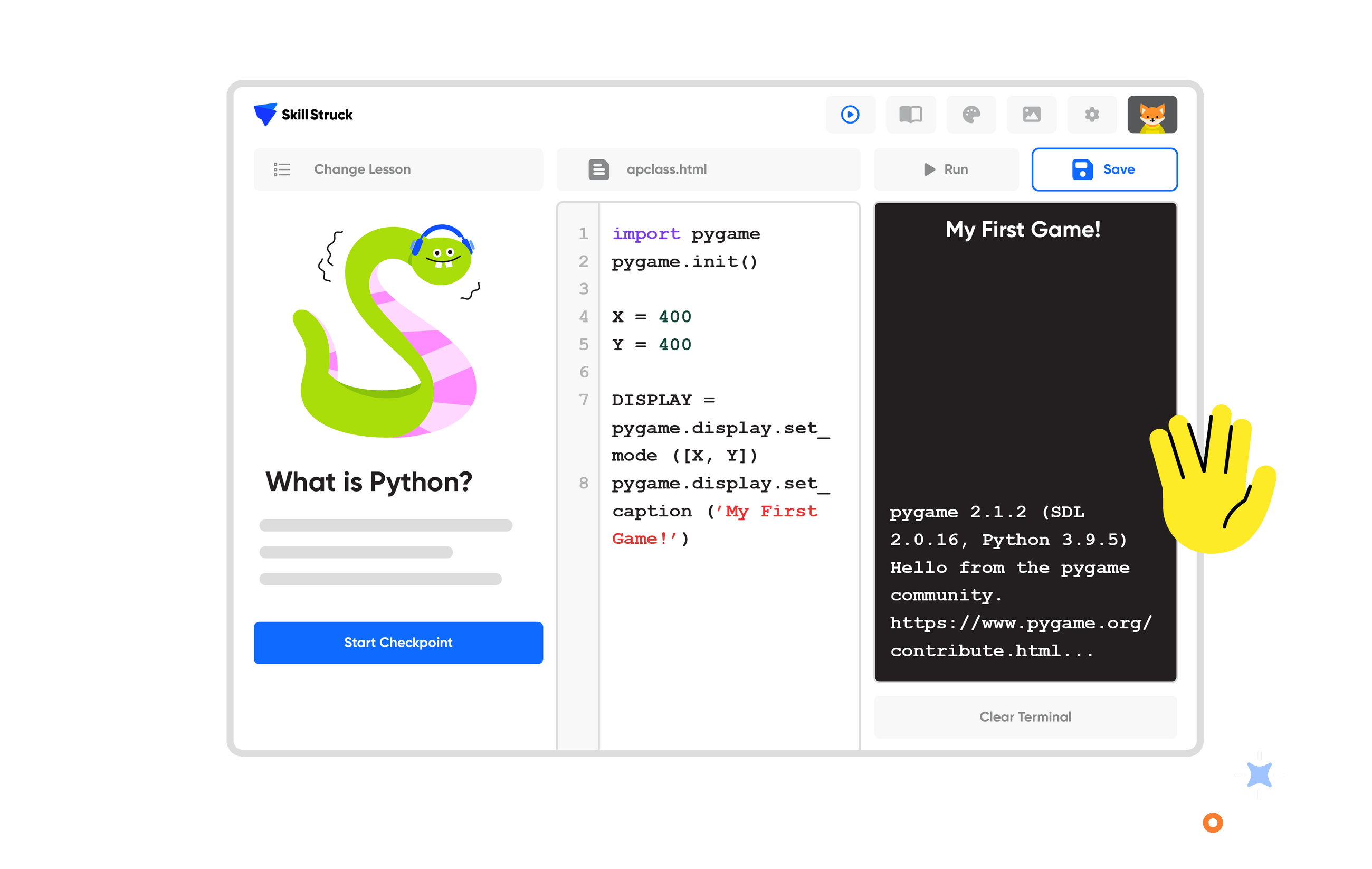This screenshot has width=1372, height=869.
Task: Click the Skill Struck logo
Action: click(x=303, y=115)
